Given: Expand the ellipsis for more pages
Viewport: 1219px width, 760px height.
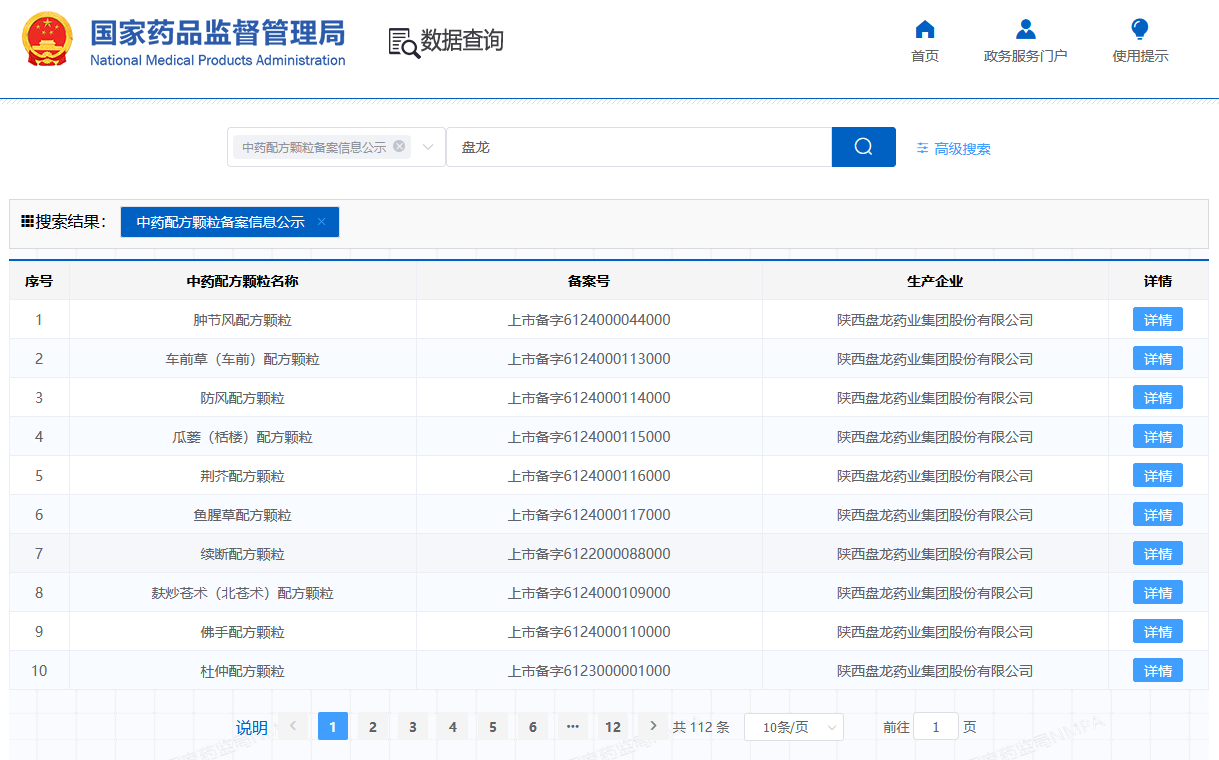Looking at the screenshot, I should (572, 727).
